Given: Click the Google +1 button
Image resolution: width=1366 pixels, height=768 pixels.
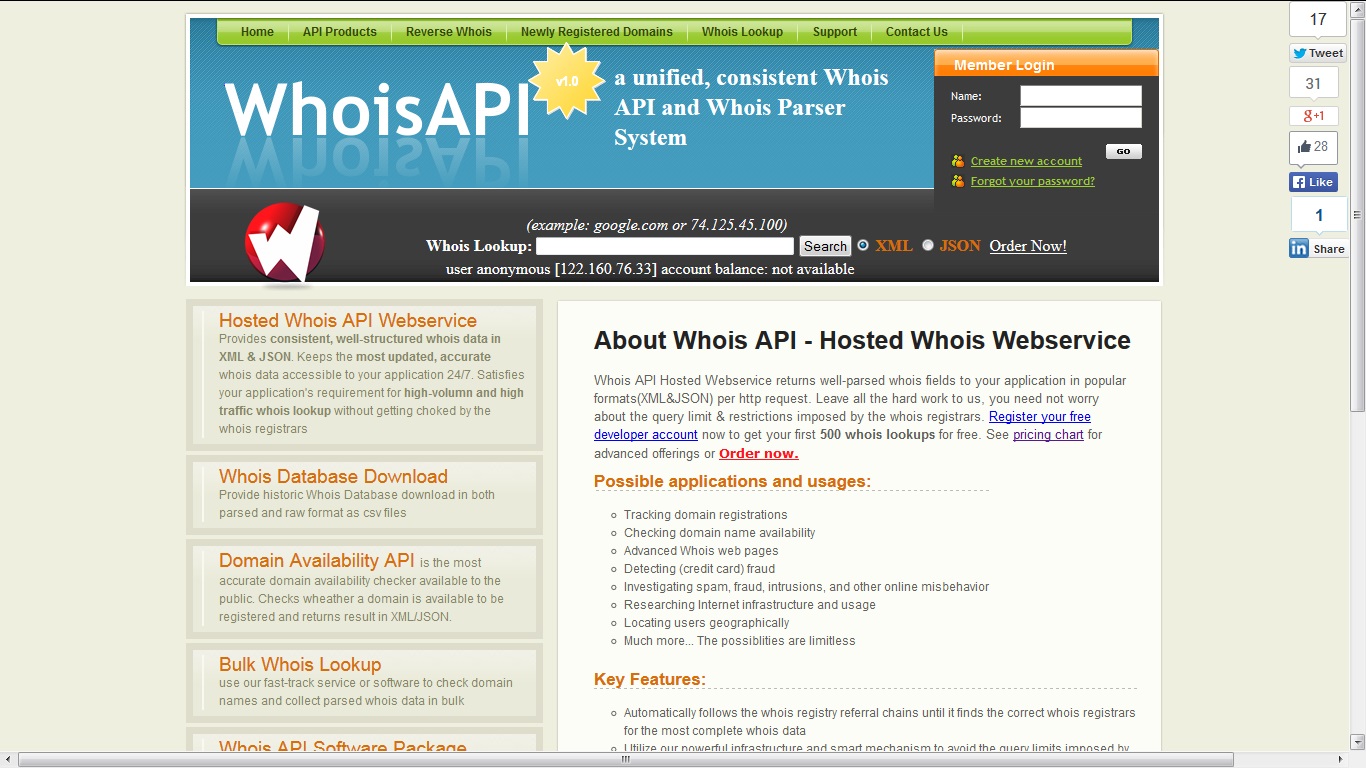Looking at the screenshot, I should [x=1313, y=115].
